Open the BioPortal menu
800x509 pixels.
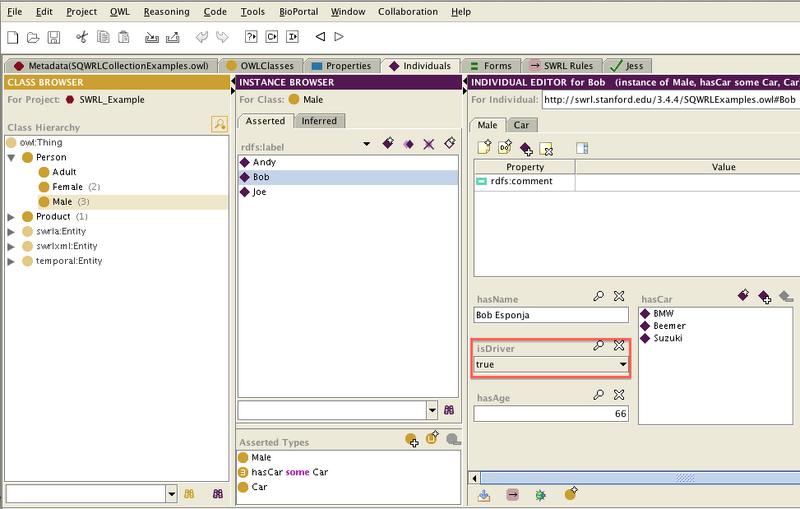(x=298, y=11)
